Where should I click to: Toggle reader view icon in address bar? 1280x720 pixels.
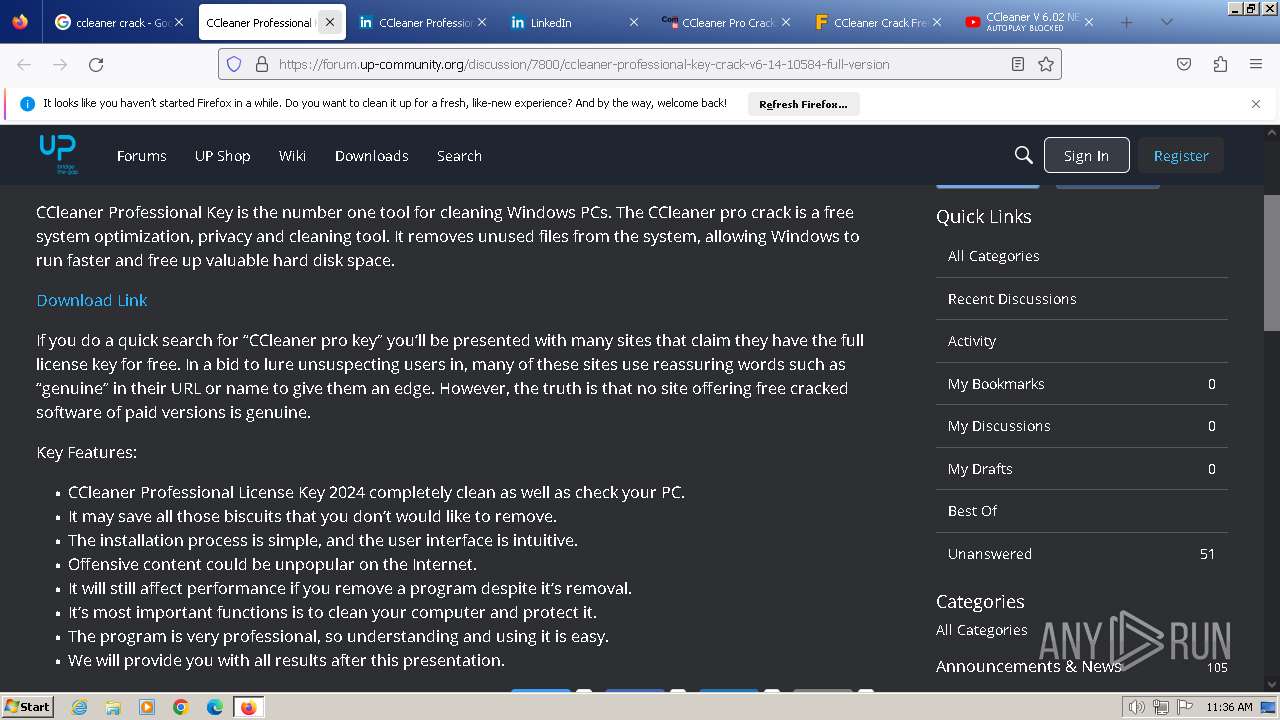[x=1018, y=64]
